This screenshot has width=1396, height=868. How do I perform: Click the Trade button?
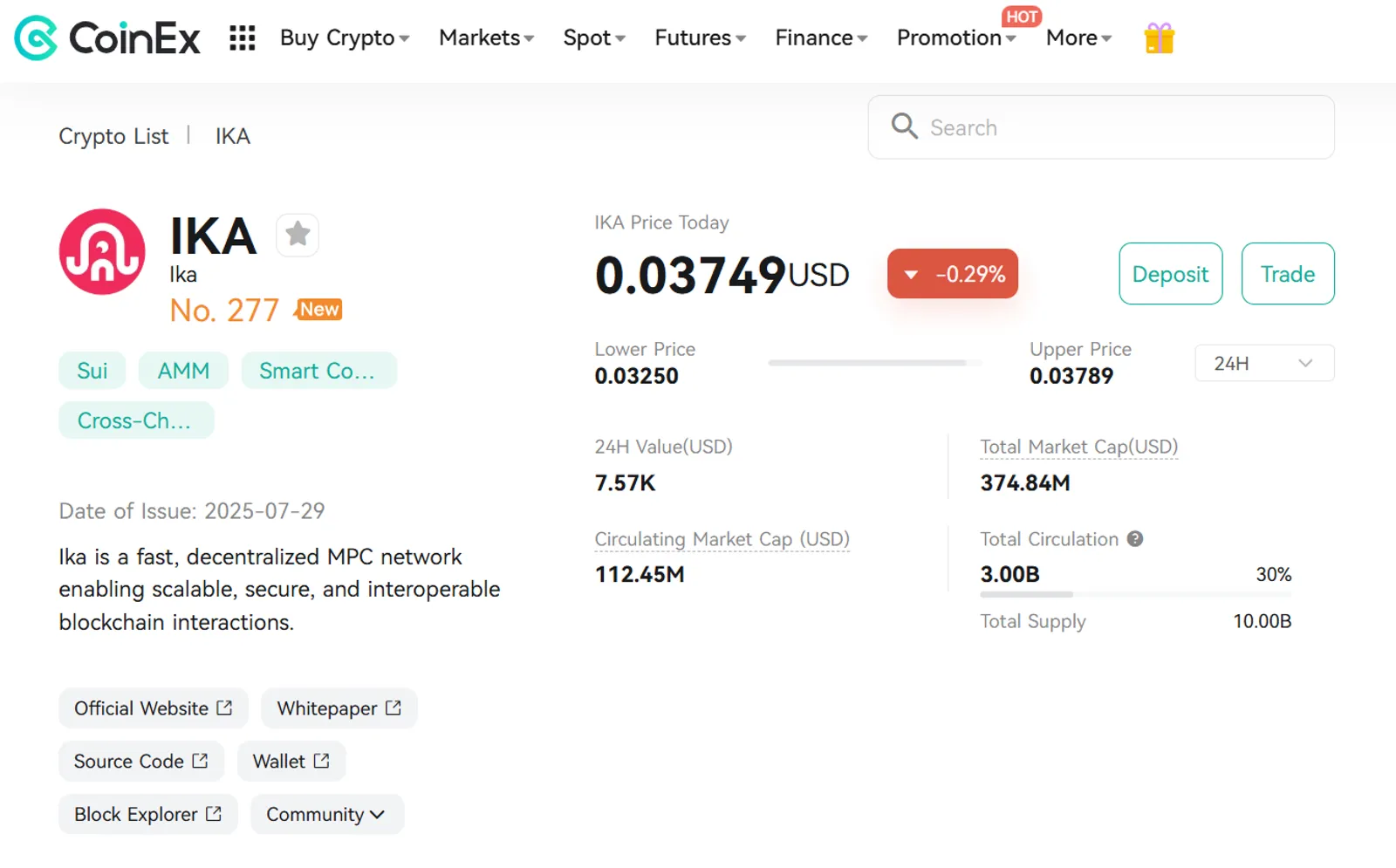(1288, 274)
